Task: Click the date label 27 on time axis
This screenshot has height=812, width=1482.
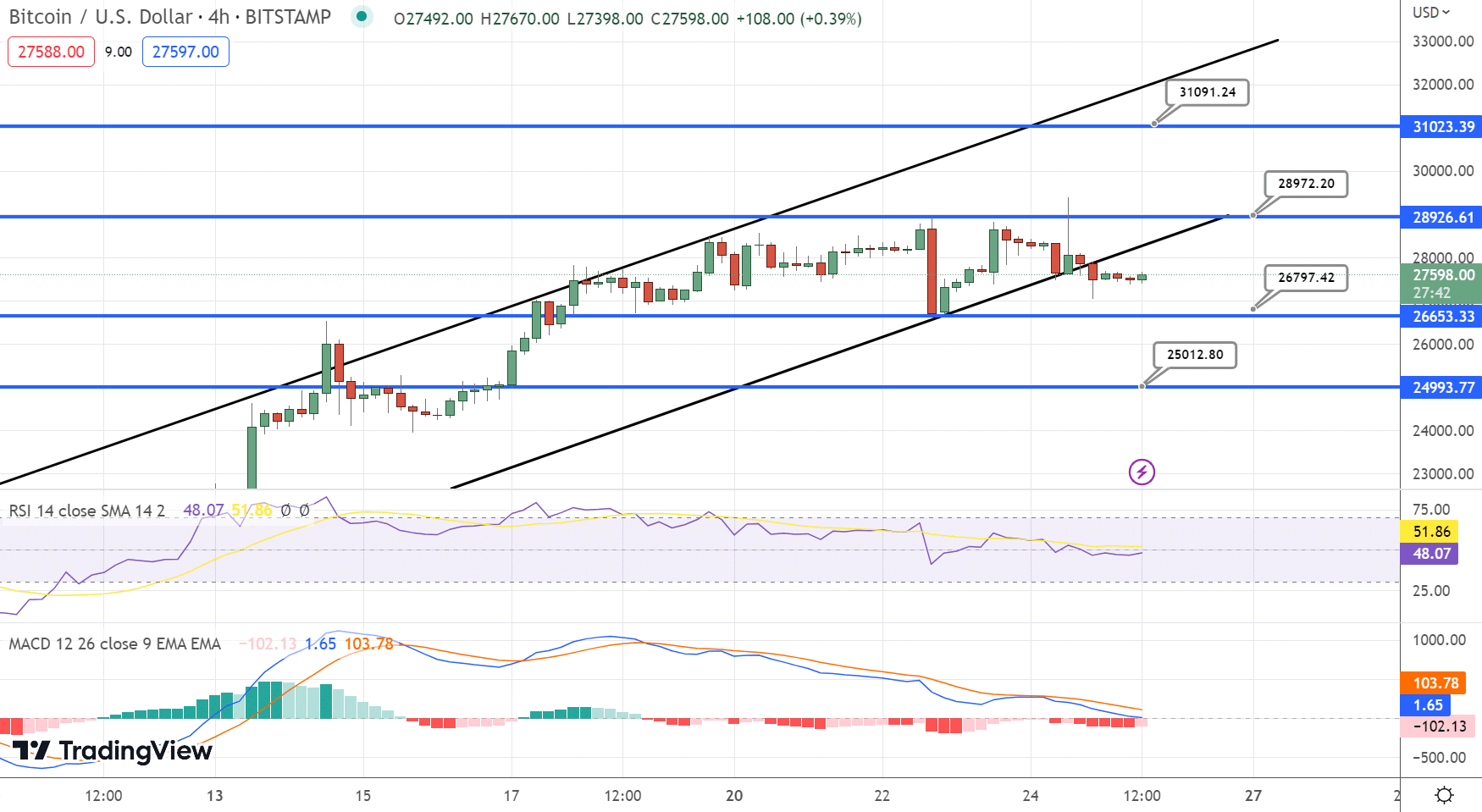Action: [x=1253, y=796]
